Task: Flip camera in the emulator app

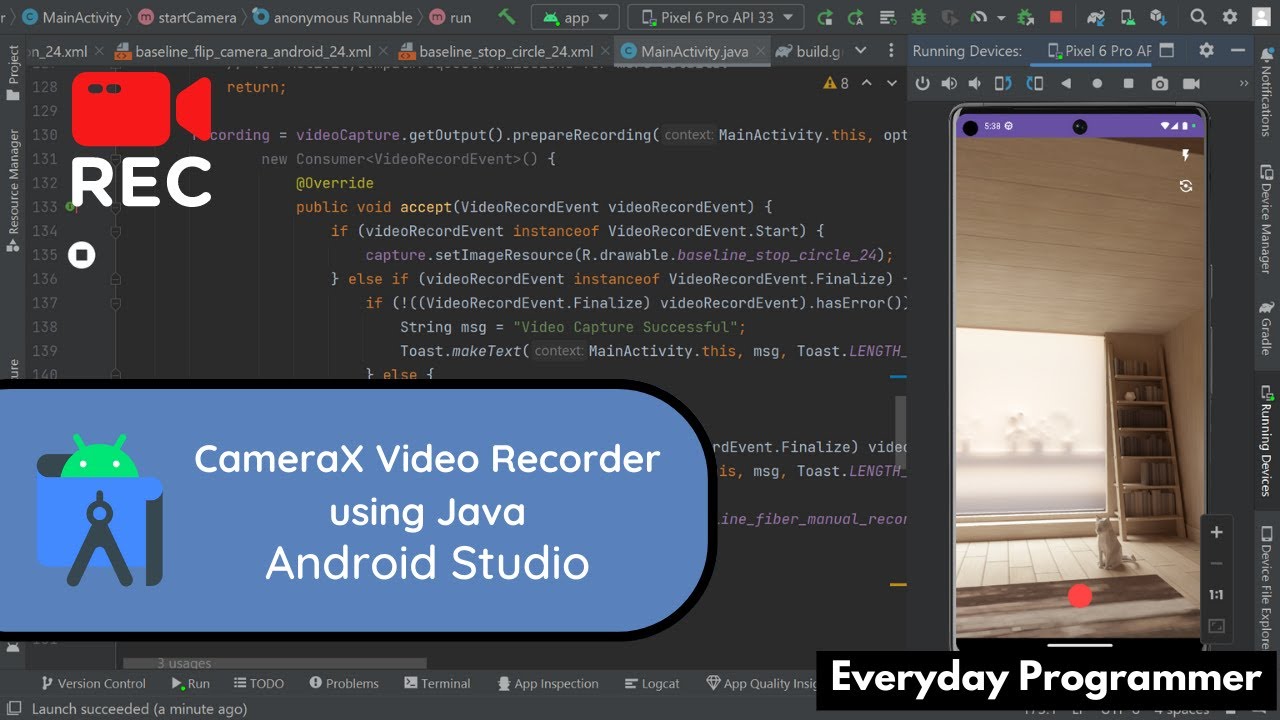Action: [1186, 186]
